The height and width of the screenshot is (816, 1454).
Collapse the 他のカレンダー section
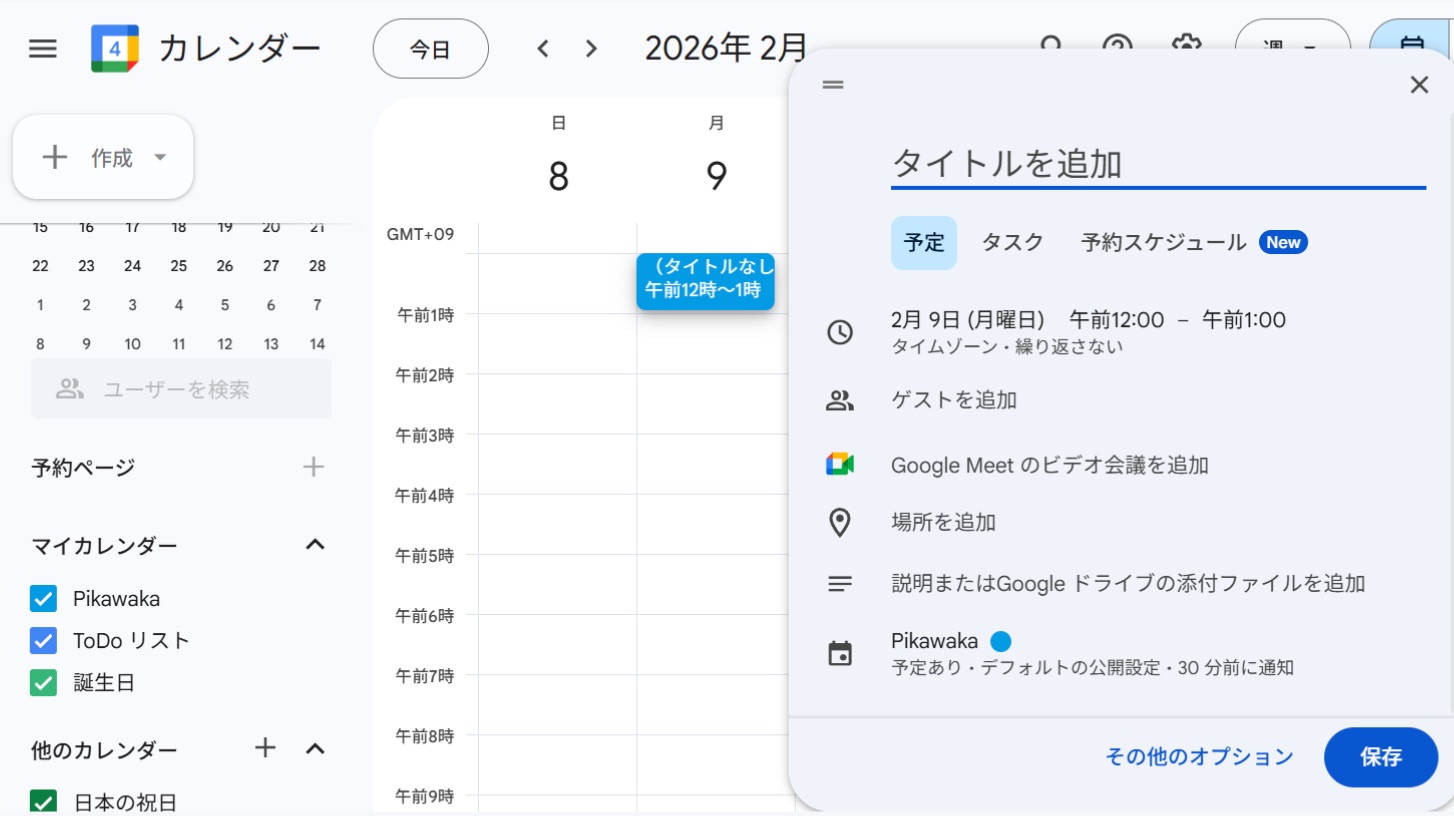click(x=315, y=748)
